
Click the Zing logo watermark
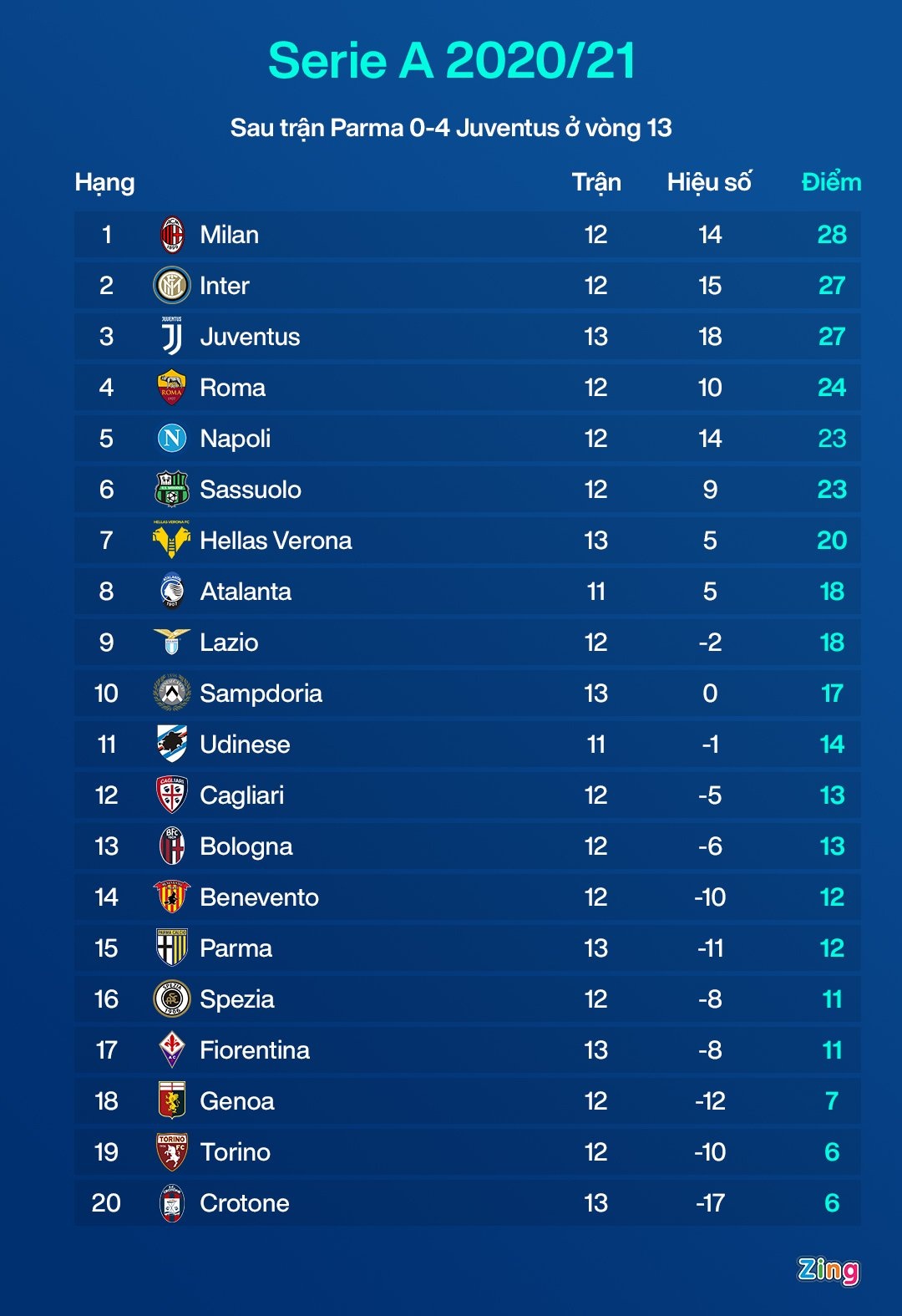828,1270
